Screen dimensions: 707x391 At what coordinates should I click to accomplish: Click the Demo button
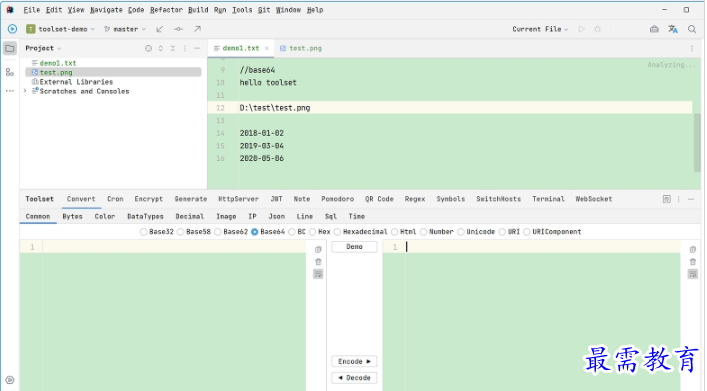(x=354, y=247)
